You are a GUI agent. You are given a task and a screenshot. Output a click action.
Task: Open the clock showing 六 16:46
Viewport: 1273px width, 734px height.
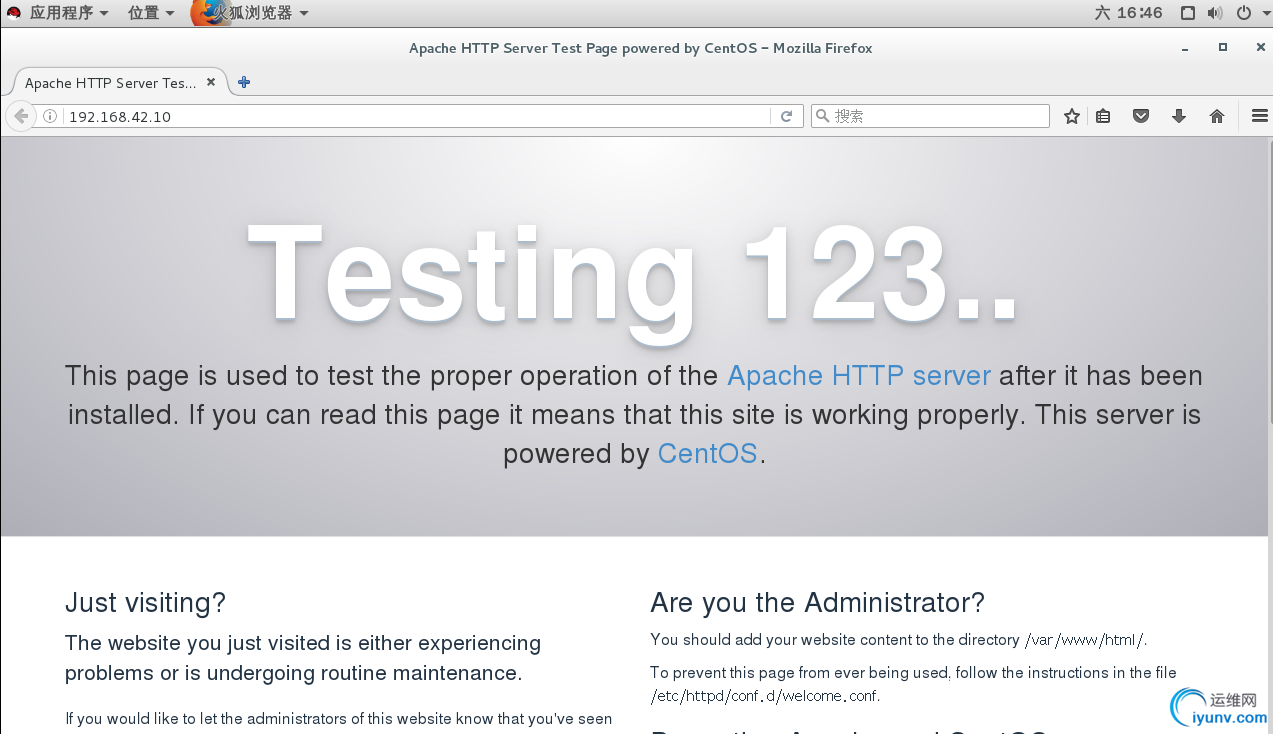1128,13
